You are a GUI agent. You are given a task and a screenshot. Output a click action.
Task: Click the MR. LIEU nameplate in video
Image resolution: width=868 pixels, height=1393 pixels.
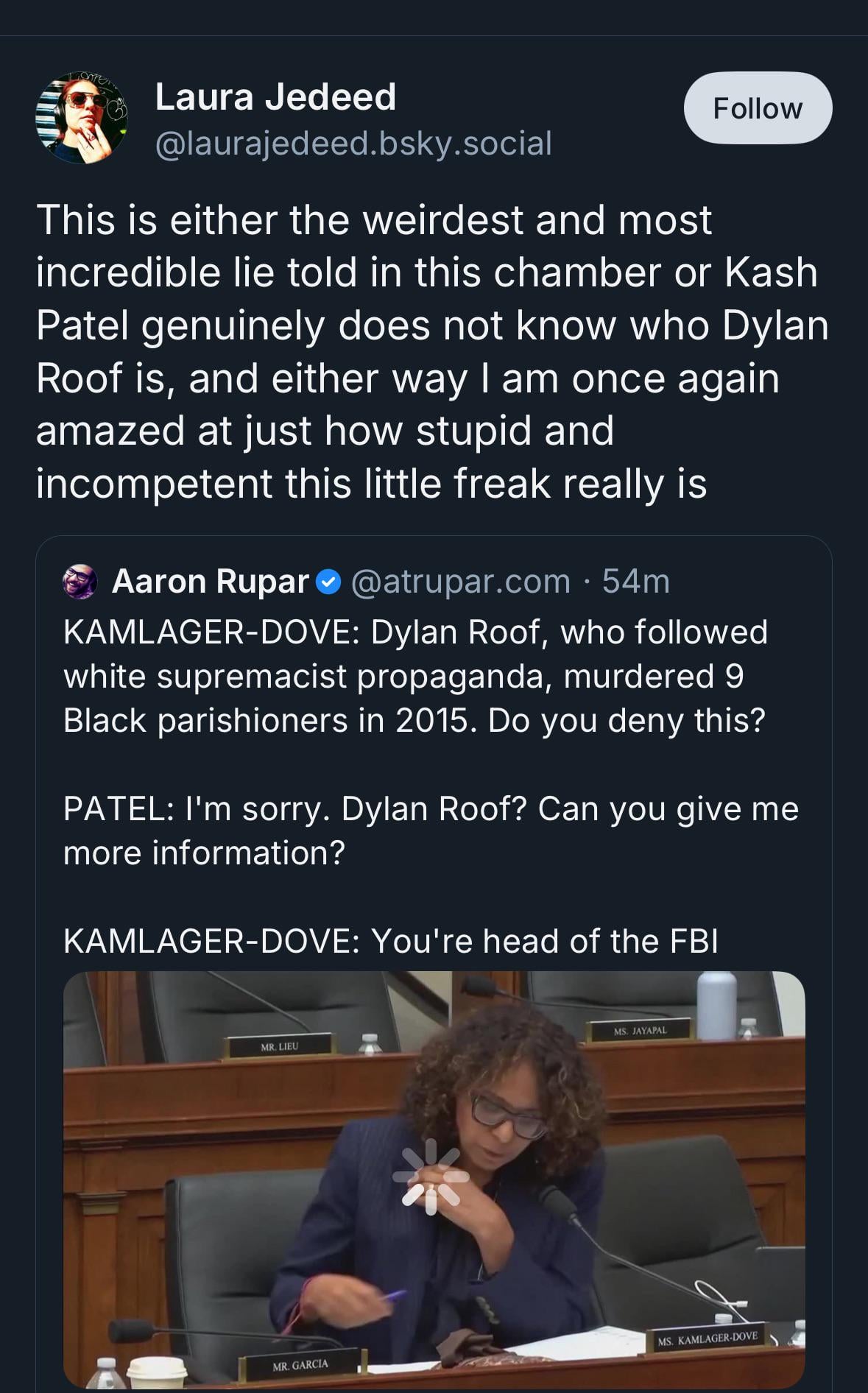coord(279,1045)
